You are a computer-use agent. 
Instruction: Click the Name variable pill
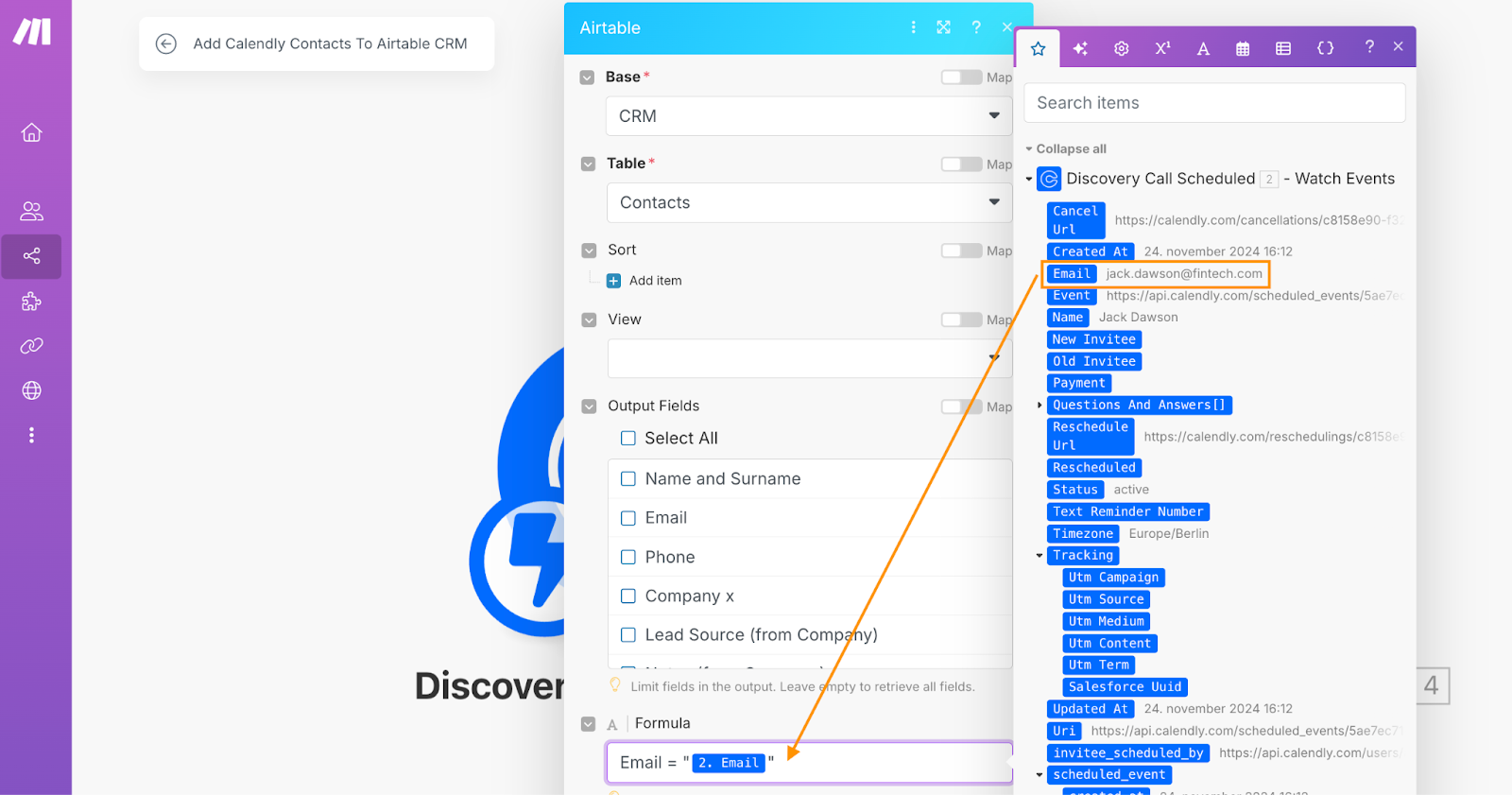point(1068,318)
